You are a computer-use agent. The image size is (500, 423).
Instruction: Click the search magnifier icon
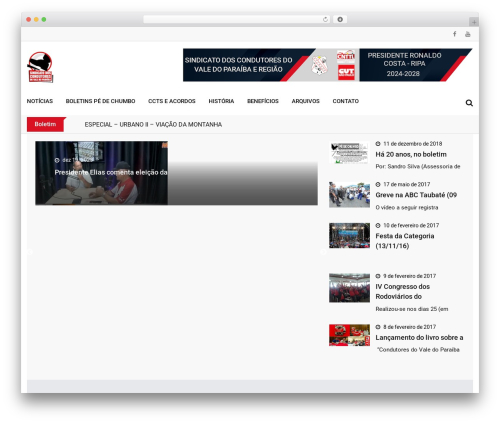coord(469,103)
